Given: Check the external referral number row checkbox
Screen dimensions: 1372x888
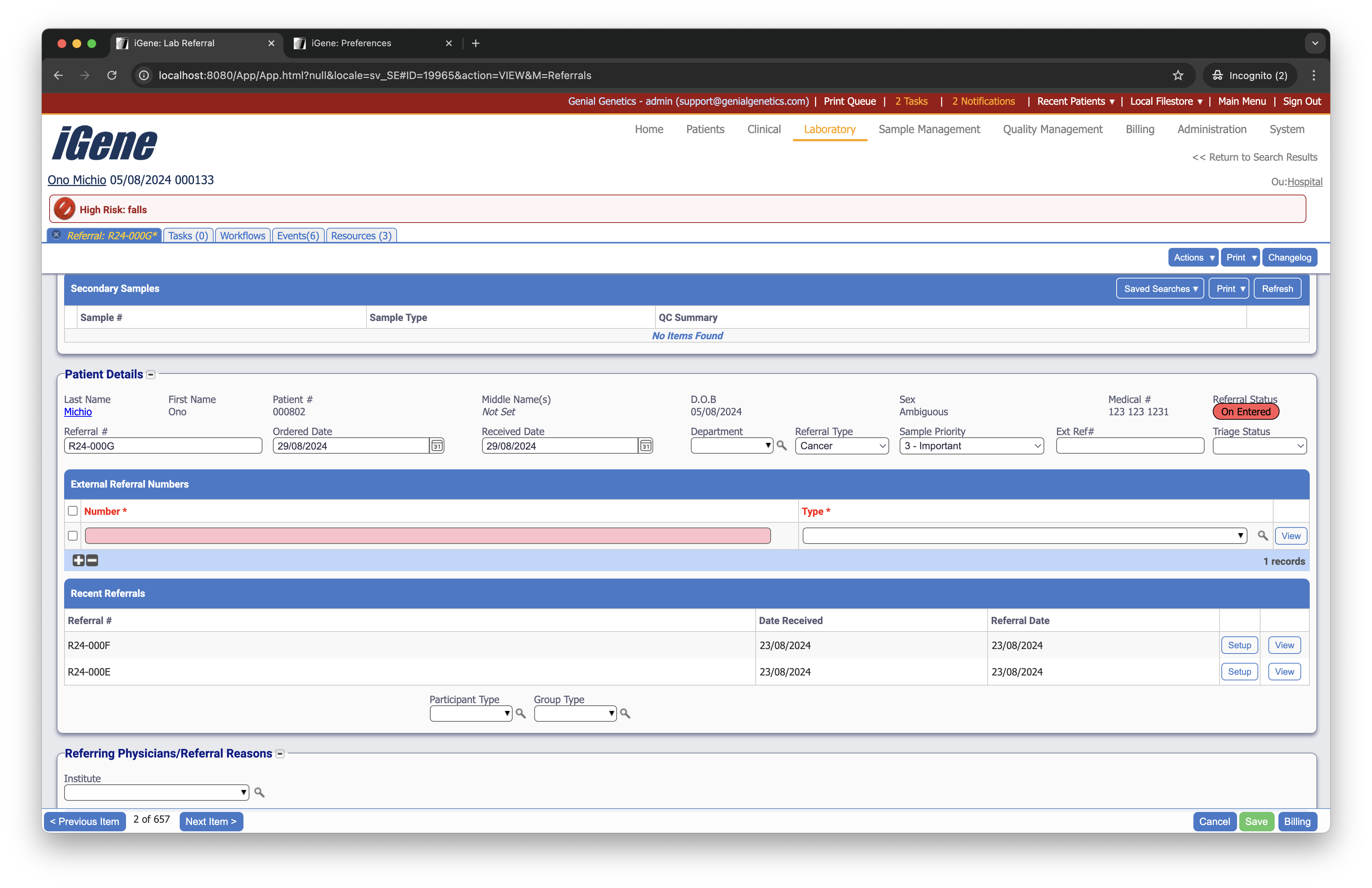Looking at the screenshot, I should click(x=73, y=535).
